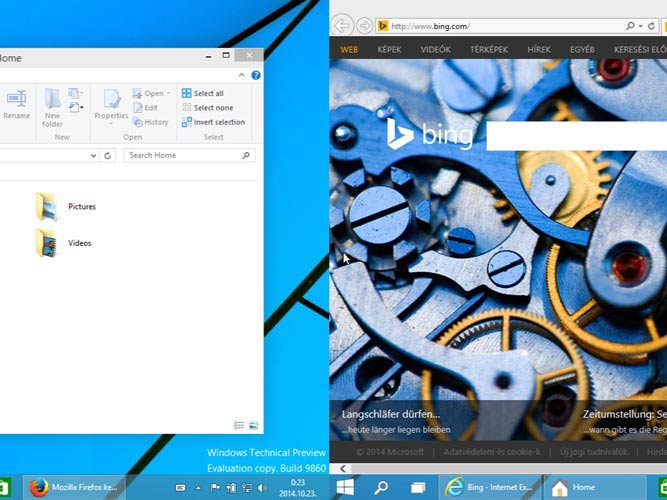667x500 pixels.
Task: Switch Explorer to Large icons view icon
Action: point(254,425)
